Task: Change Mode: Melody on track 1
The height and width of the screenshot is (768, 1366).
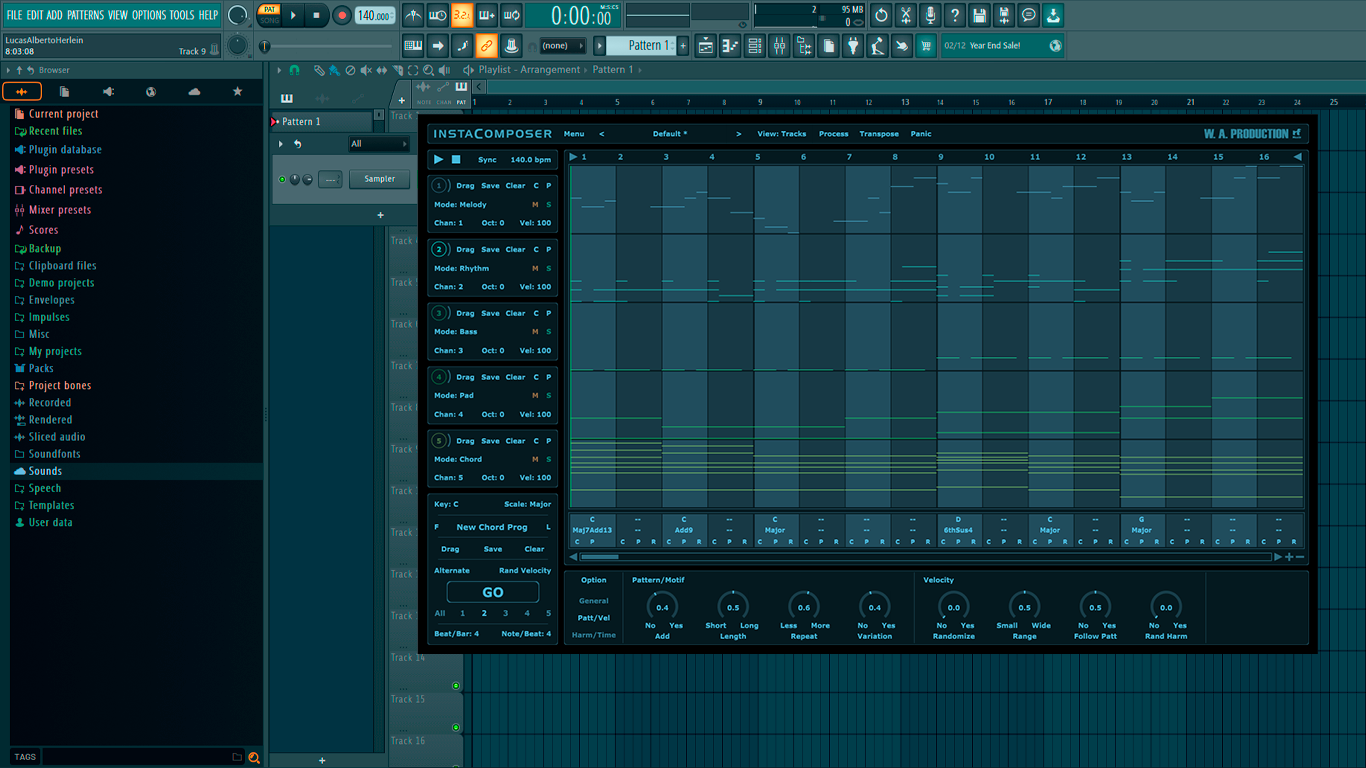Action: click(461, 205)
